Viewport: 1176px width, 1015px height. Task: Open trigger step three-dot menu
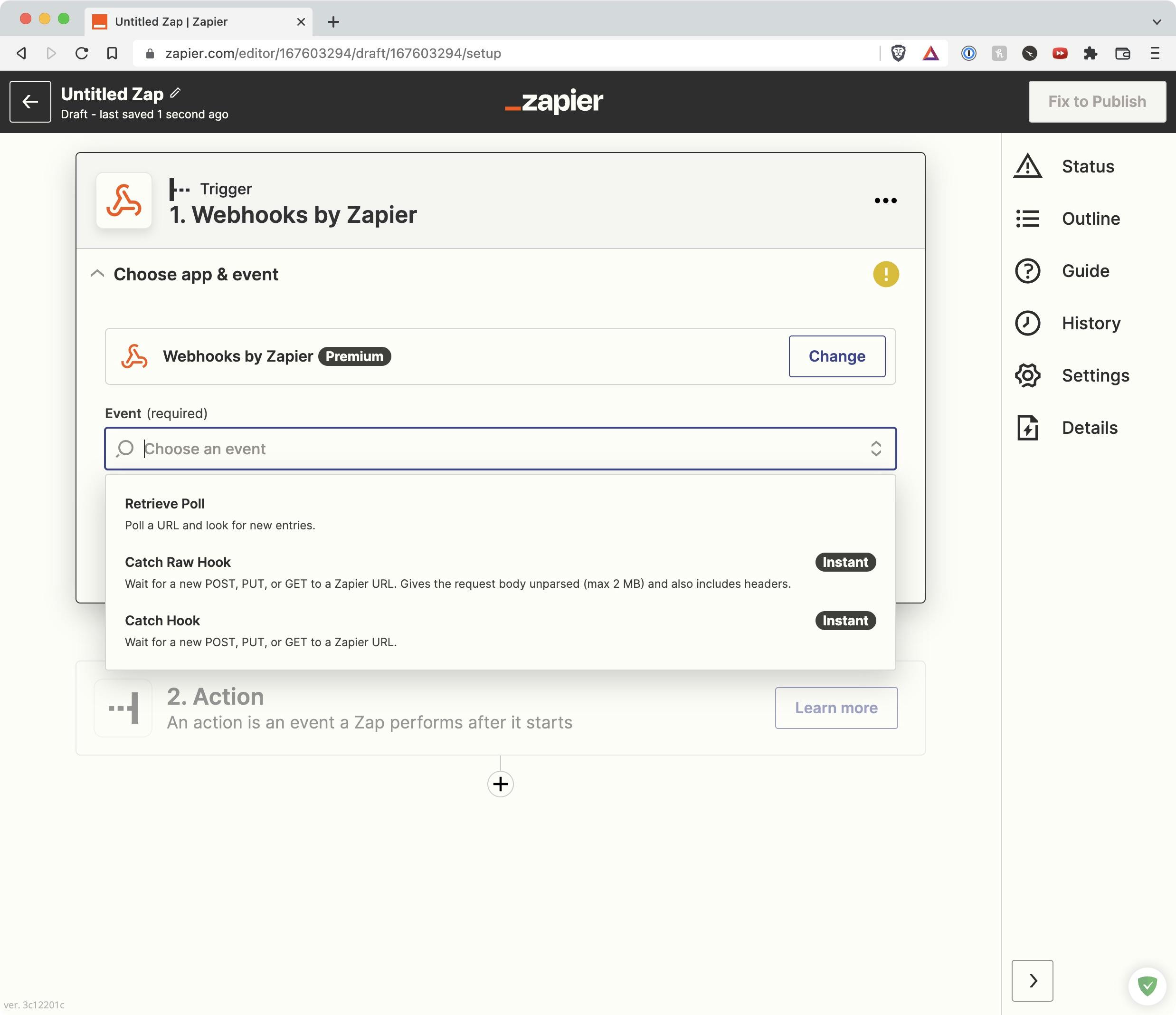pyautogui.click(x=885, y=201)
